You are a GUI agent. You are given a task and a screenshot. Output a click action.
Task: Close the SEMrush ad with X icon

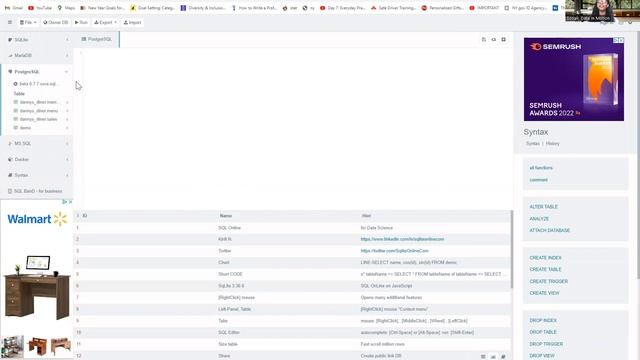pos(621,40)
